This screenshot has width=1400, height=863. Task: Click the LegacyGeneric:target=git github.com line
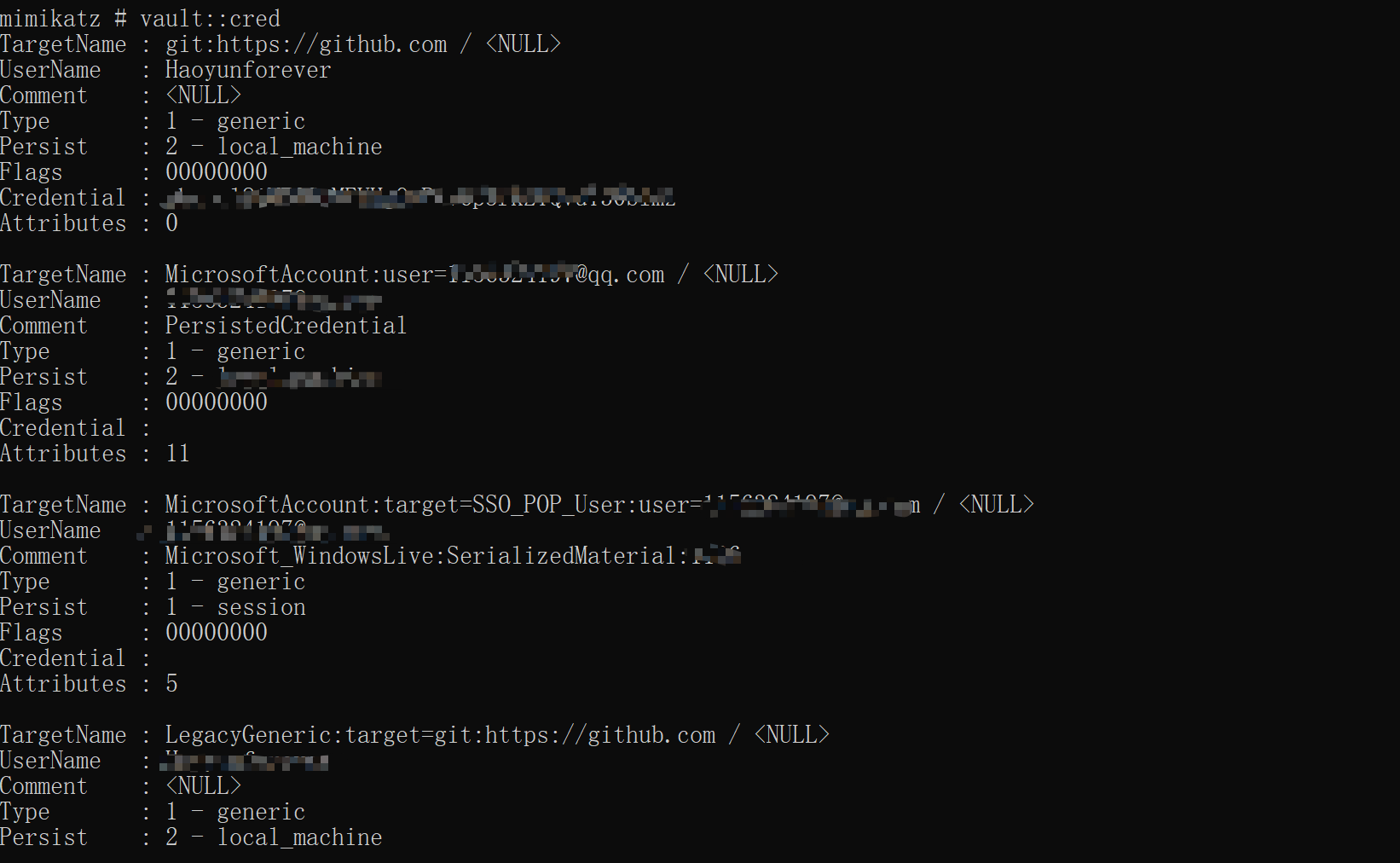[x=497, y=735]
